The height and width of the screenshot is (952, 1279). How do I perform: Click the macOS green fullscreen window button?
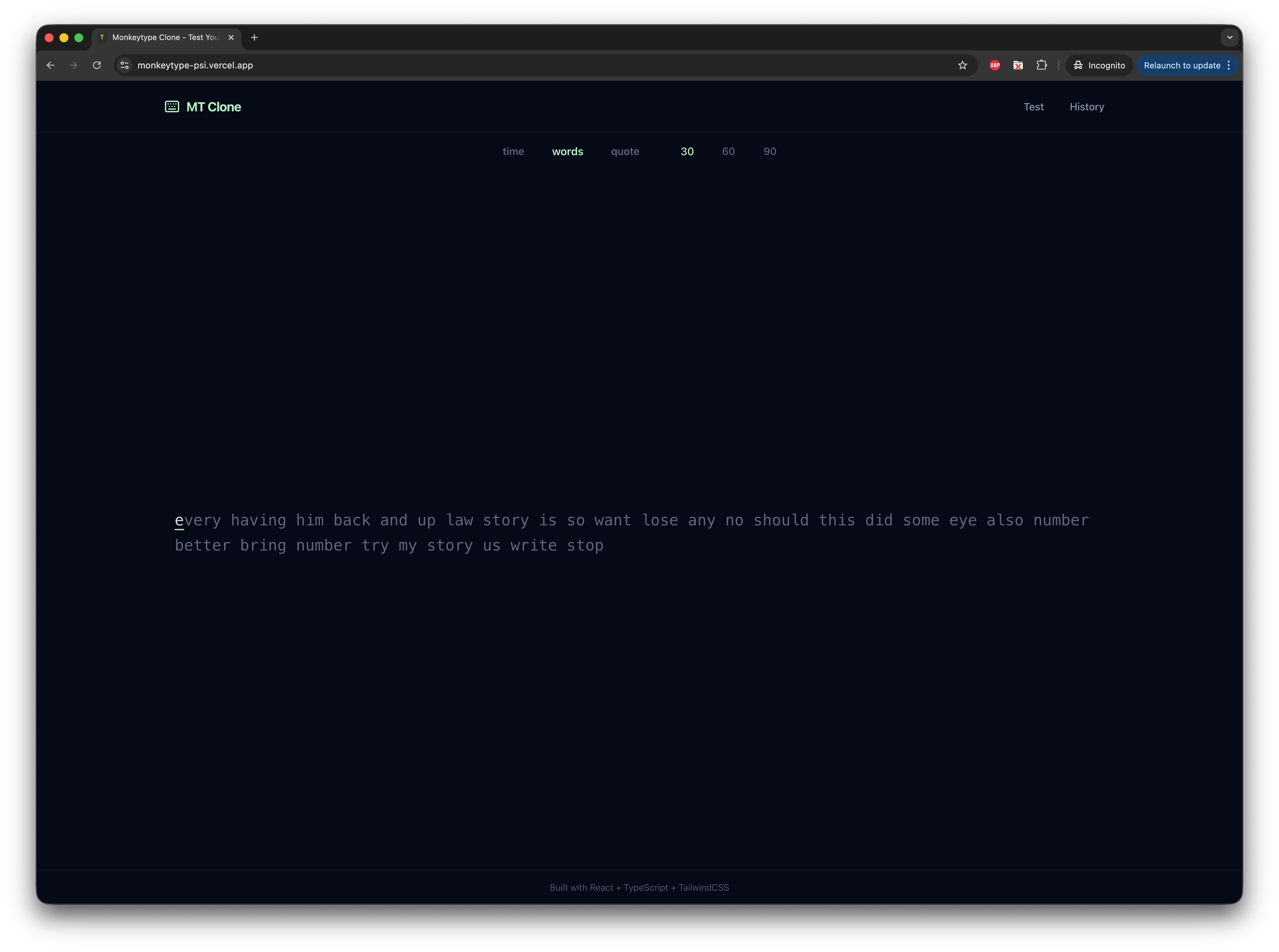tap(79, 37)
